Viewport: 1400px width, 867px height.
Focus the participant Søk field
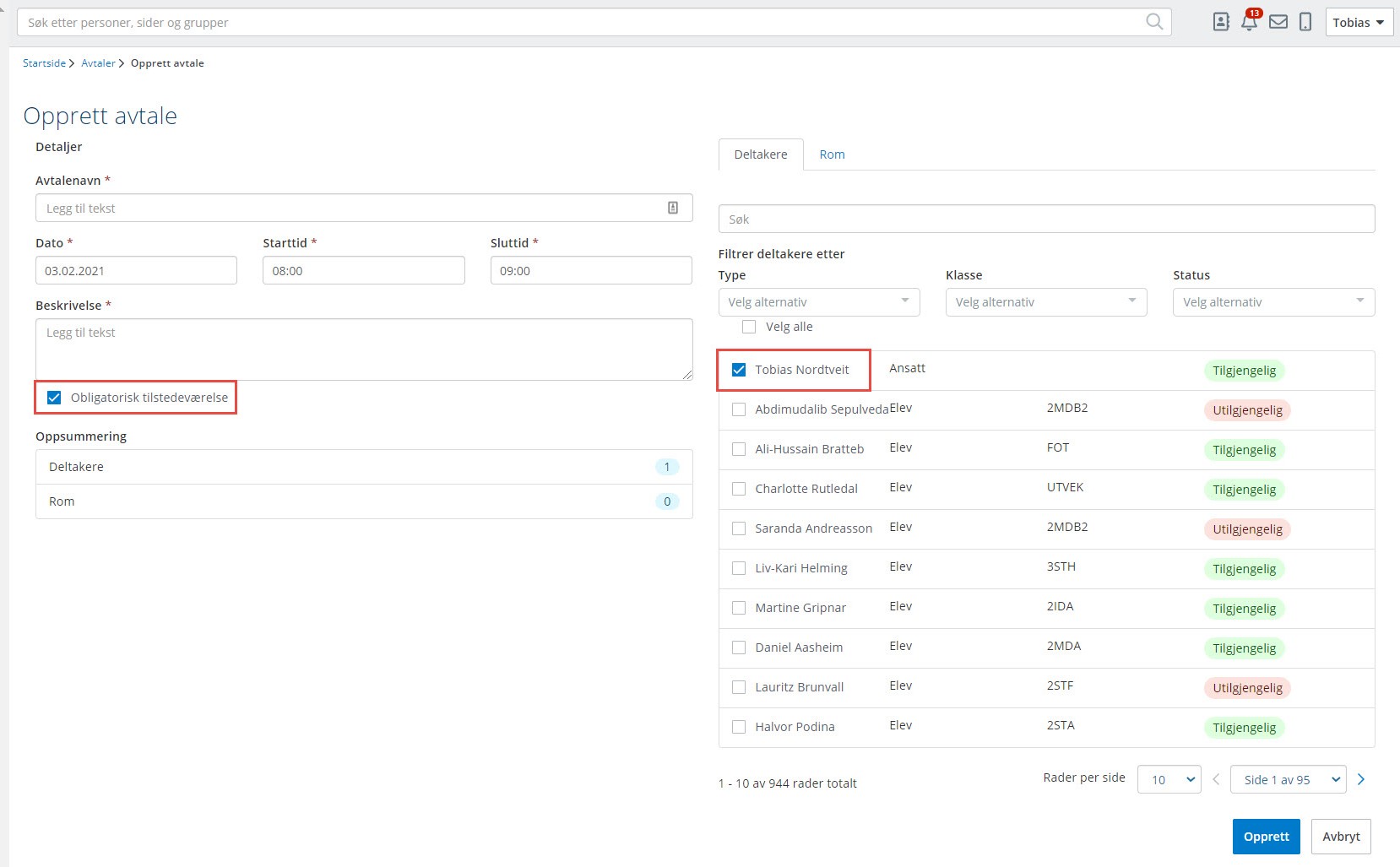coord(1045,219)
